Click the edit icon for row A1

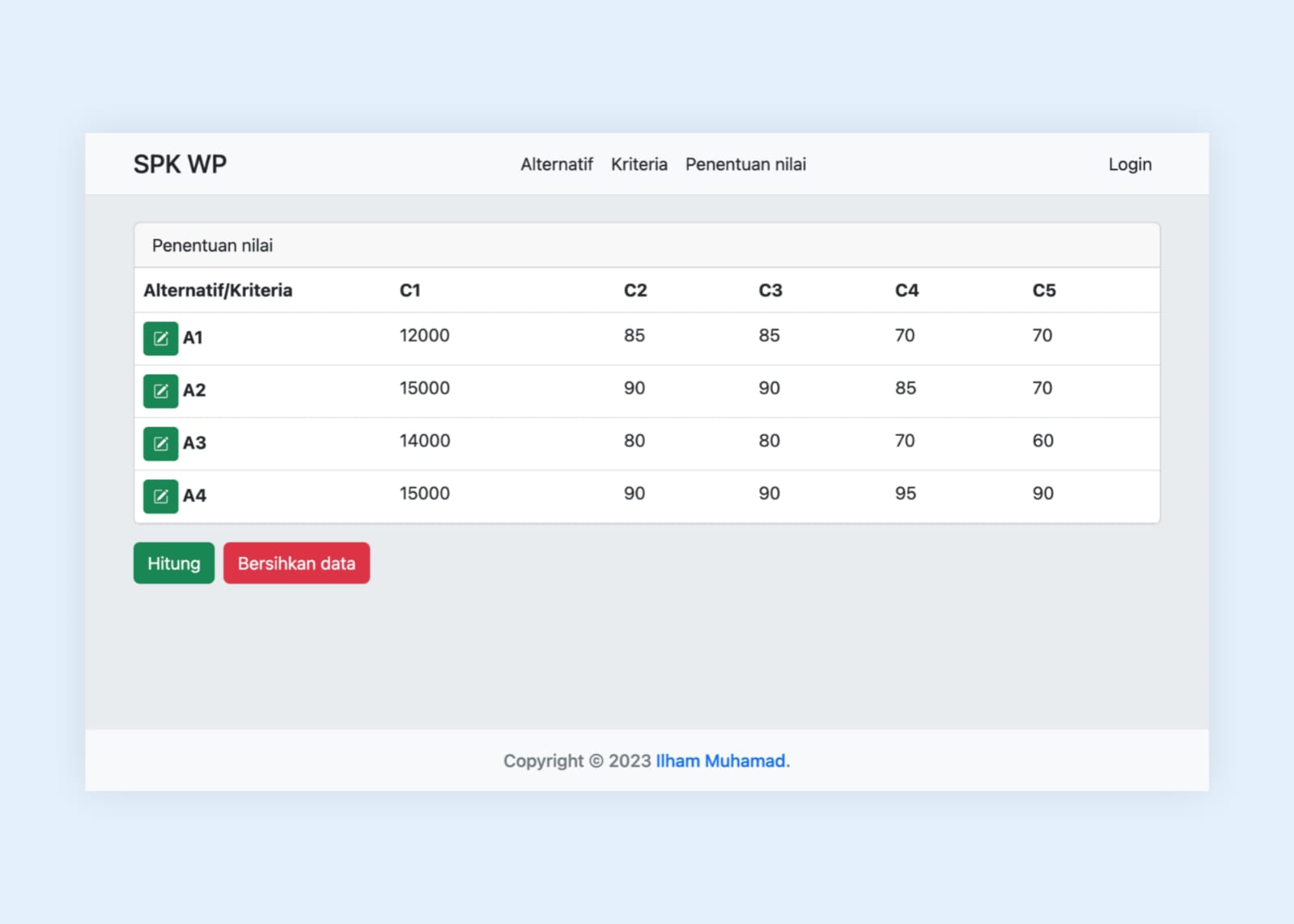pos(160,338)
